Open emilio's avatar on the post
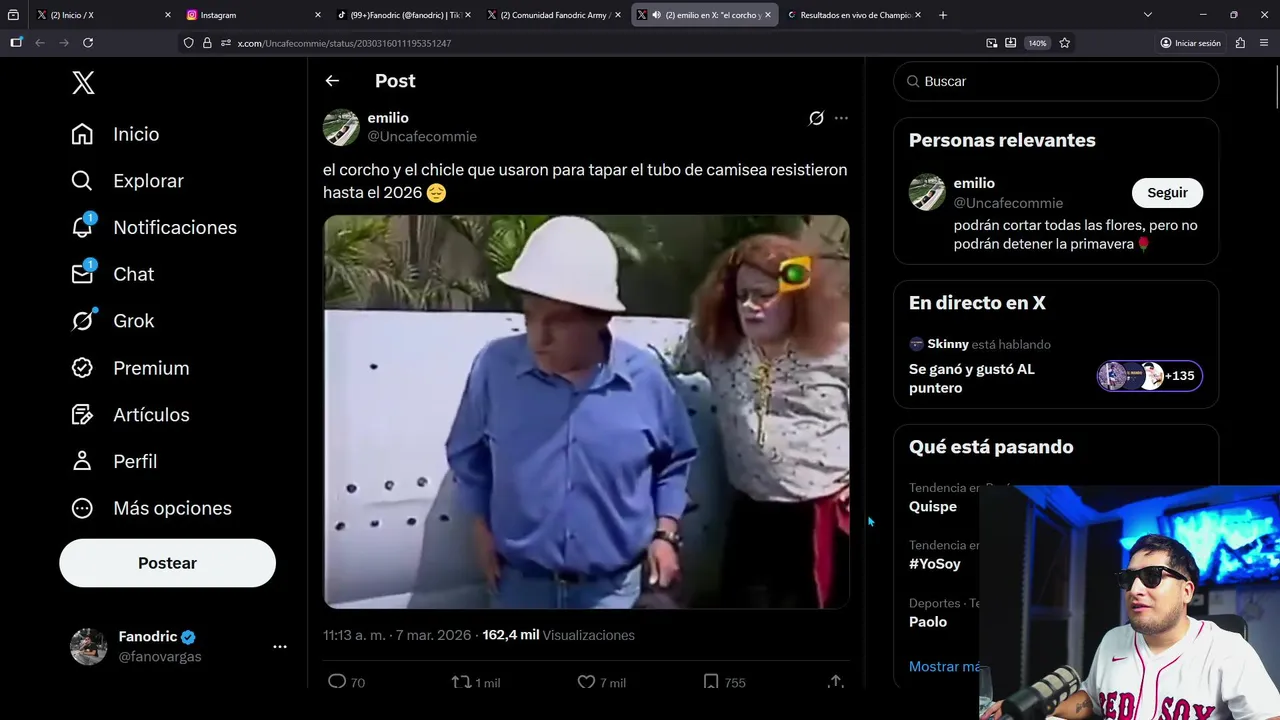Image resolution: width=1280 pixels, height=720 pixels. (341, 127)
